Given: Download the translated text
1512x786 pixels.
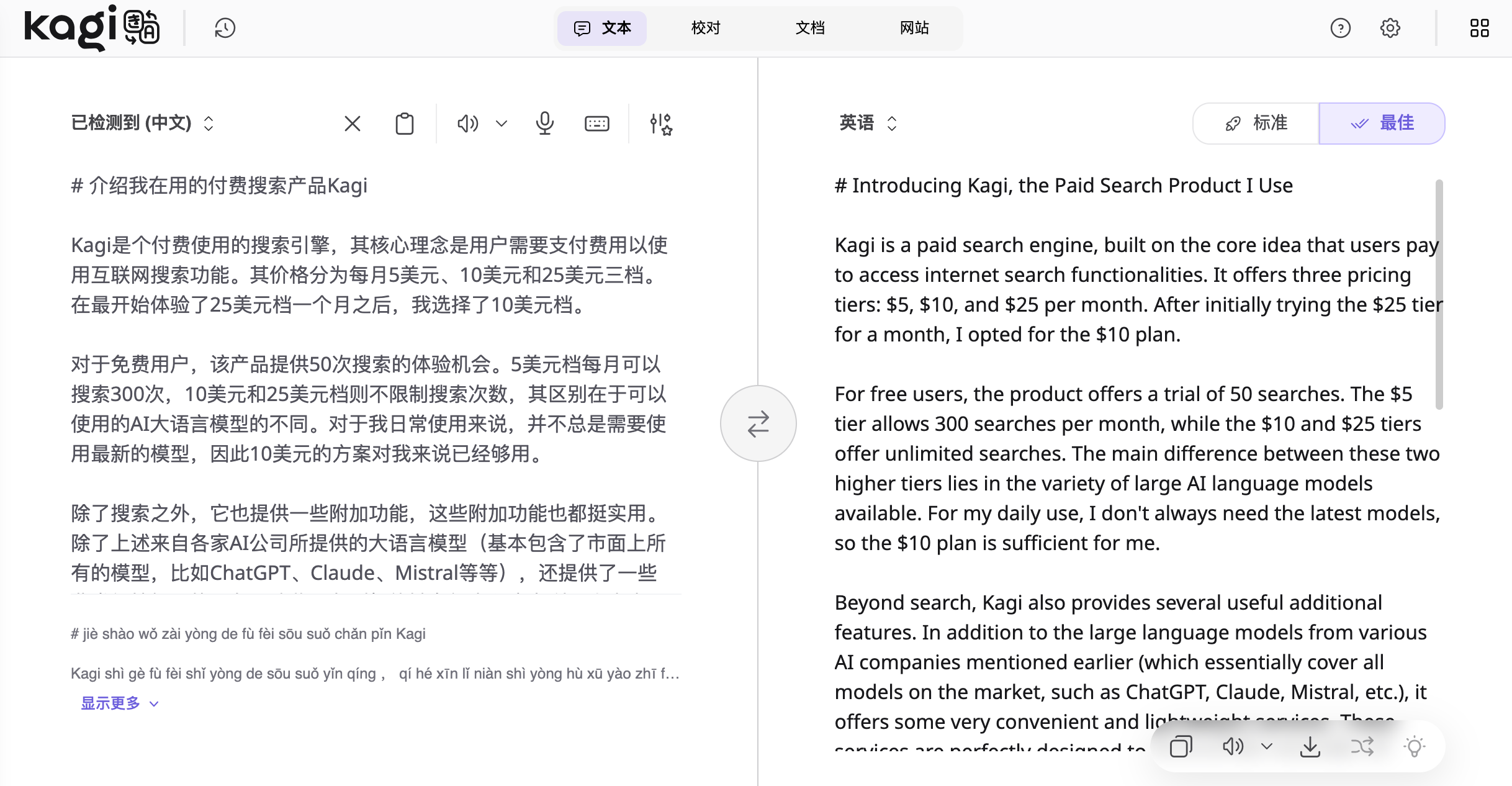Looking at the screenshot, I should point(1310,746).
